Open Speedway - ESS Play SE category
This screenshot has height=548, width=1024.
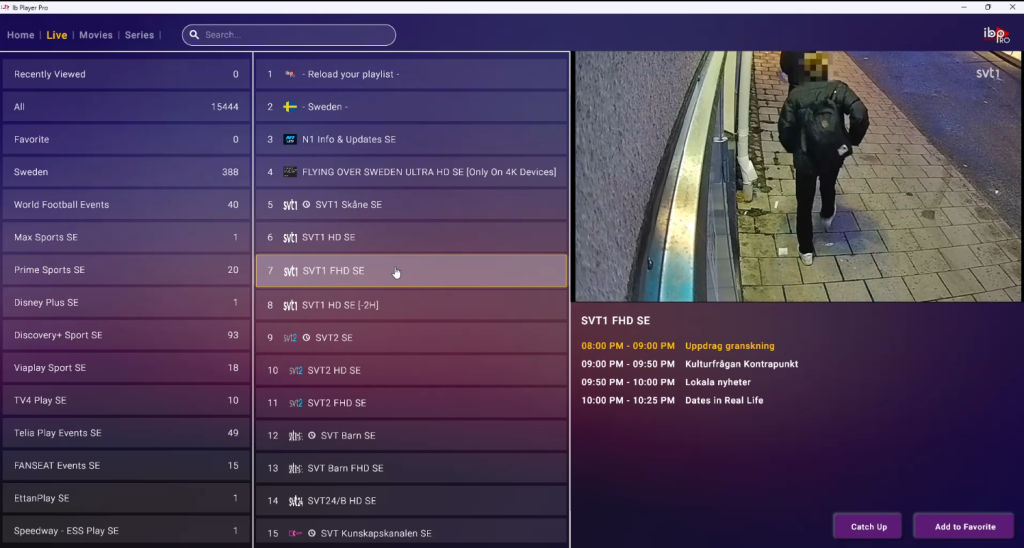126,531
